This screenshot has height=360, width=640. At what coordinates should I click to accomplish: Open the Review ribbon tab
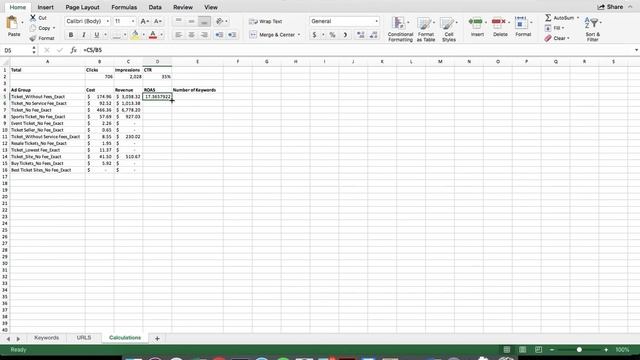pos(183,7)
